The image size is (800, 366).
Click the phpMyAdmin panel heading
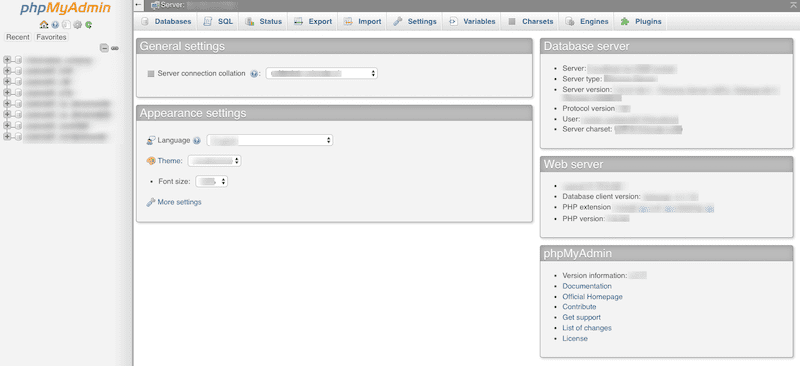(x=578, y=254)
